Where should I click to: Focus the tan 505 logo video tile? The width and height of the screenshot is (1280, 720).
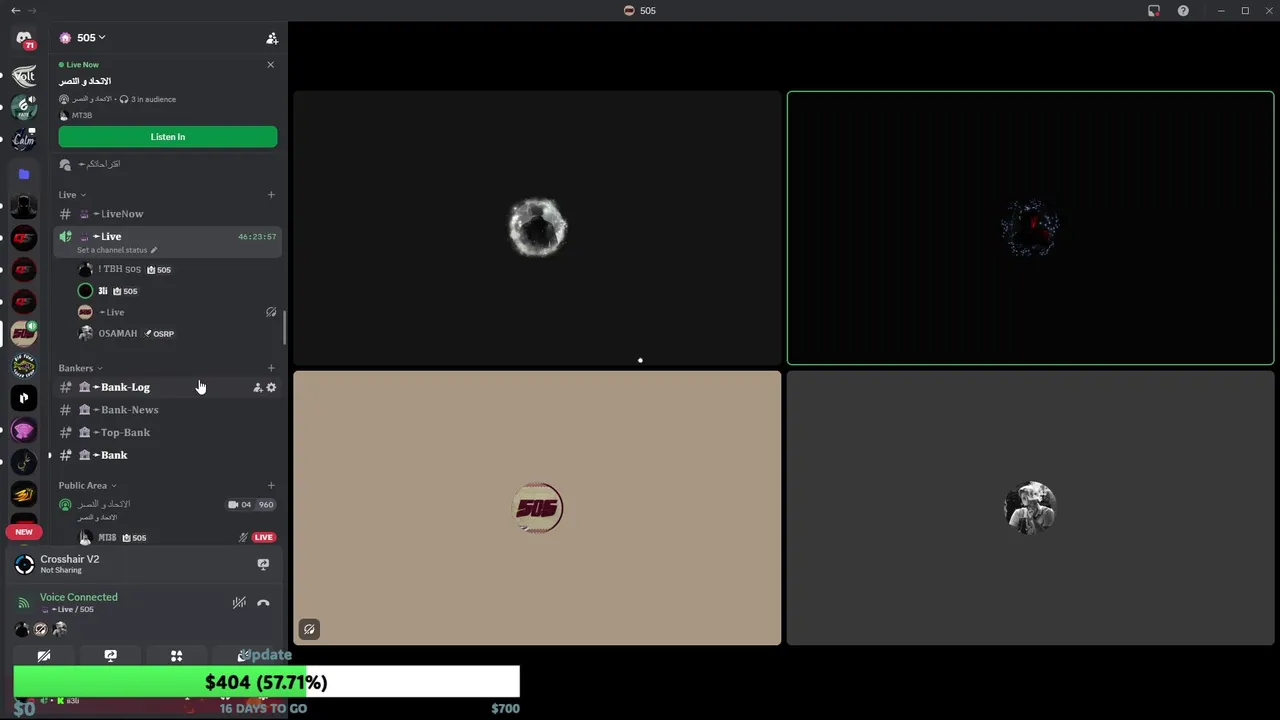pyautogui.click(x=537, y=508)
